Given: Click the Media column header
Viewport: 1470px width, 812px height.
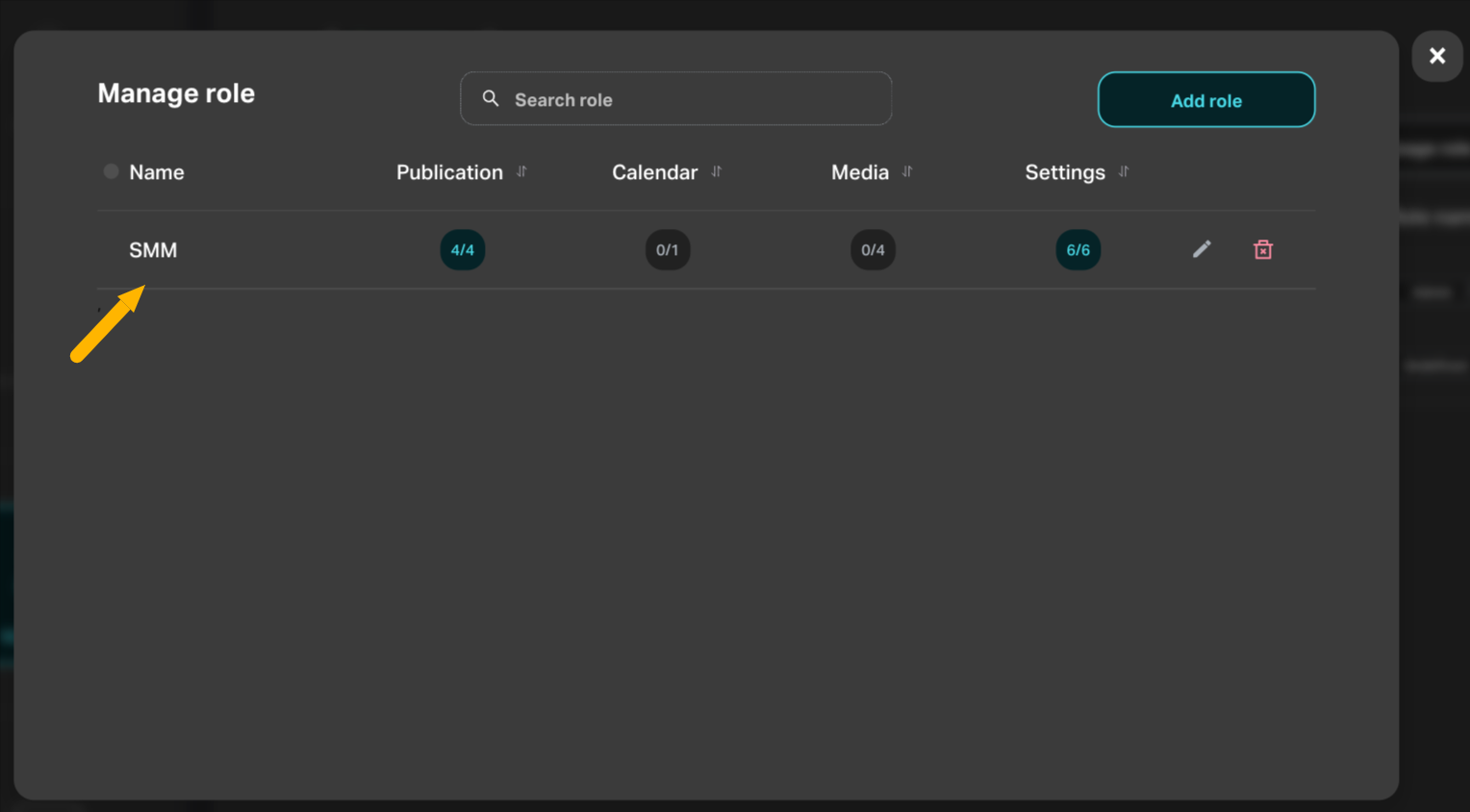Looking at the screenshot, I should (x=859, y=172).
